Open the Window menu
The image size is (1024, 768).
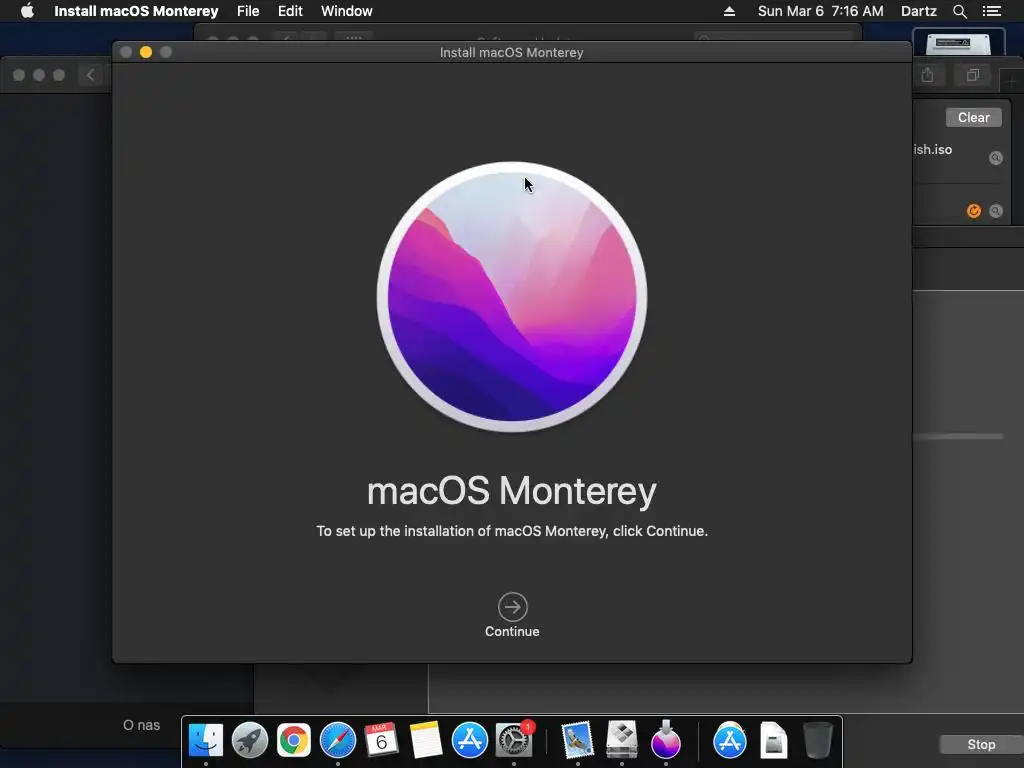pos(347,11)
